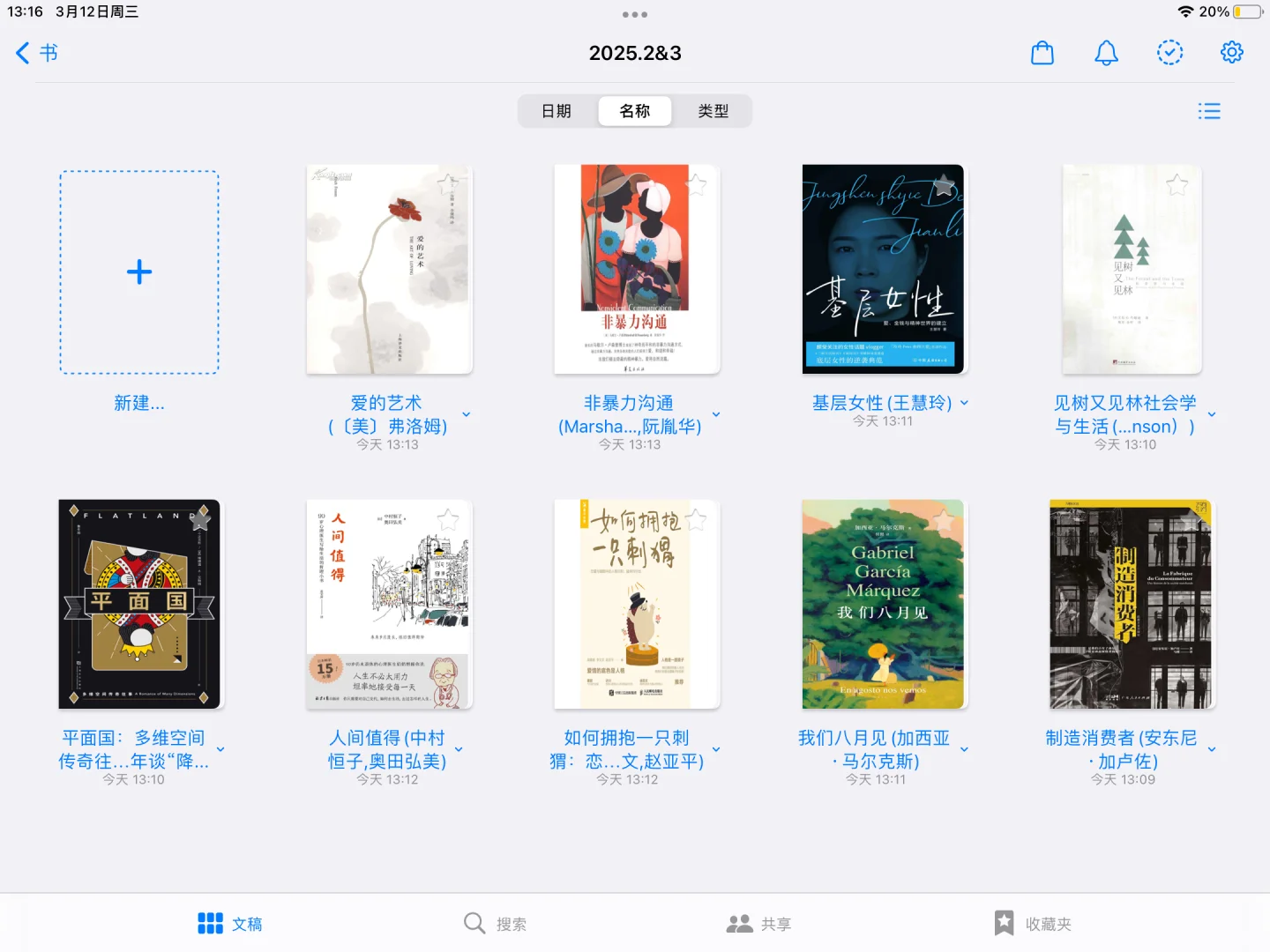Tap the folder title 2025.2&3
Screen dimensions: 1270x952
635,53
